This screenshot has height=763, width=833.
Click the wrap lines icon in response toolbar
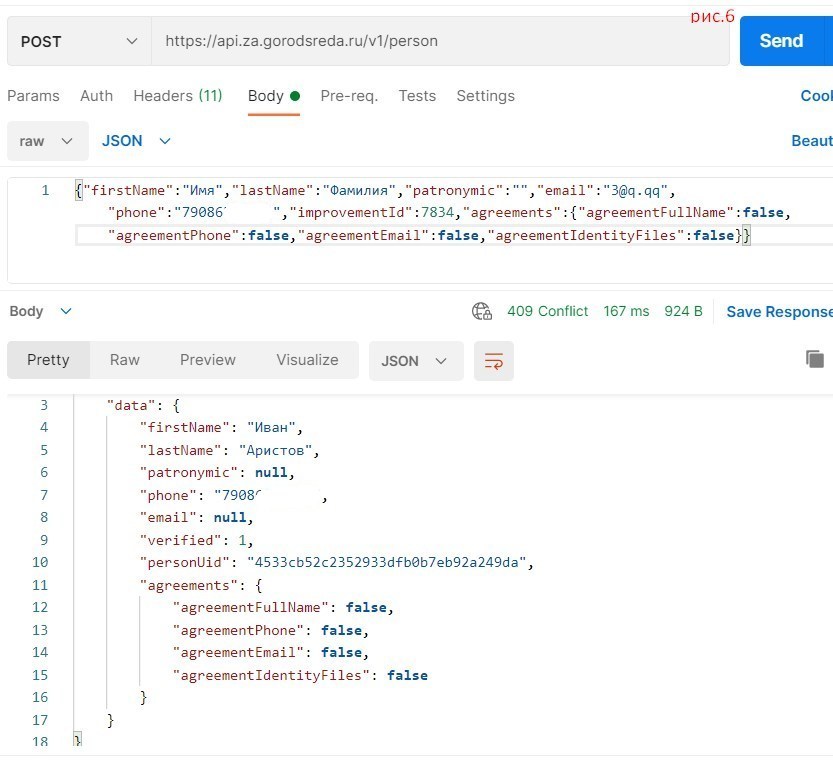493,361
